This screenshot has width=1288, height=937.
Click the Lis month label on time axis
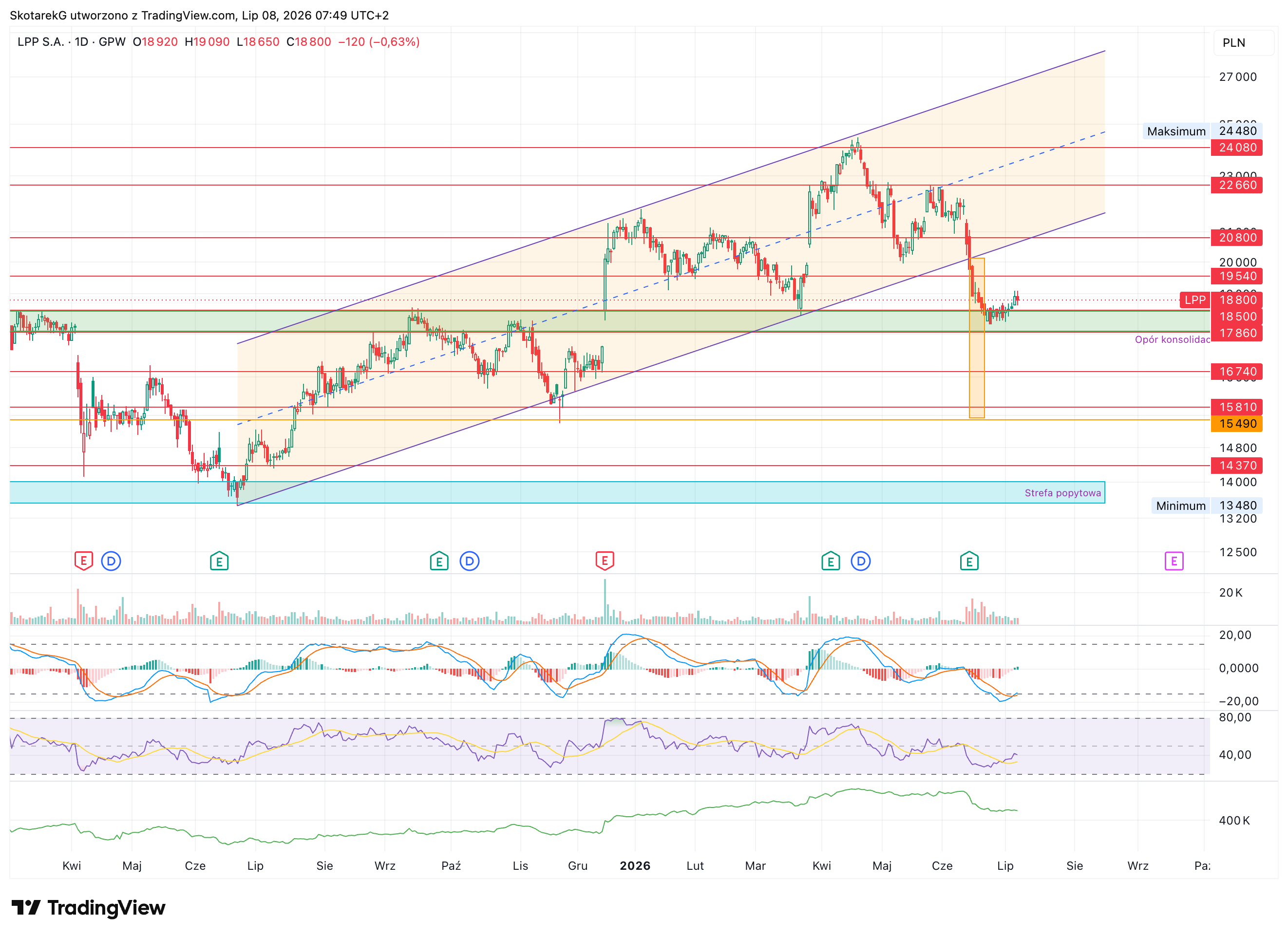click(x=520, y=865)
